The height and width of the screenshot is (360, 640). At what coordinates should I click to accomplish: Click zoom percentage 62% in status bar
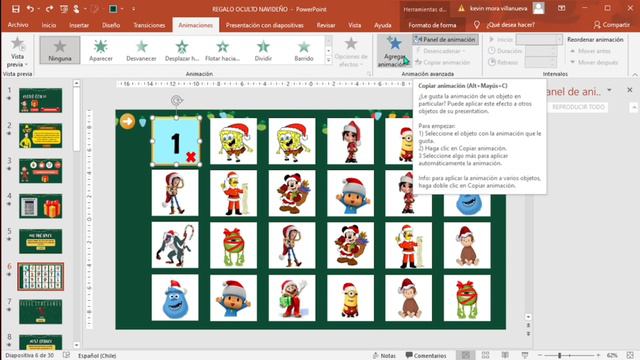coord(612,356)
